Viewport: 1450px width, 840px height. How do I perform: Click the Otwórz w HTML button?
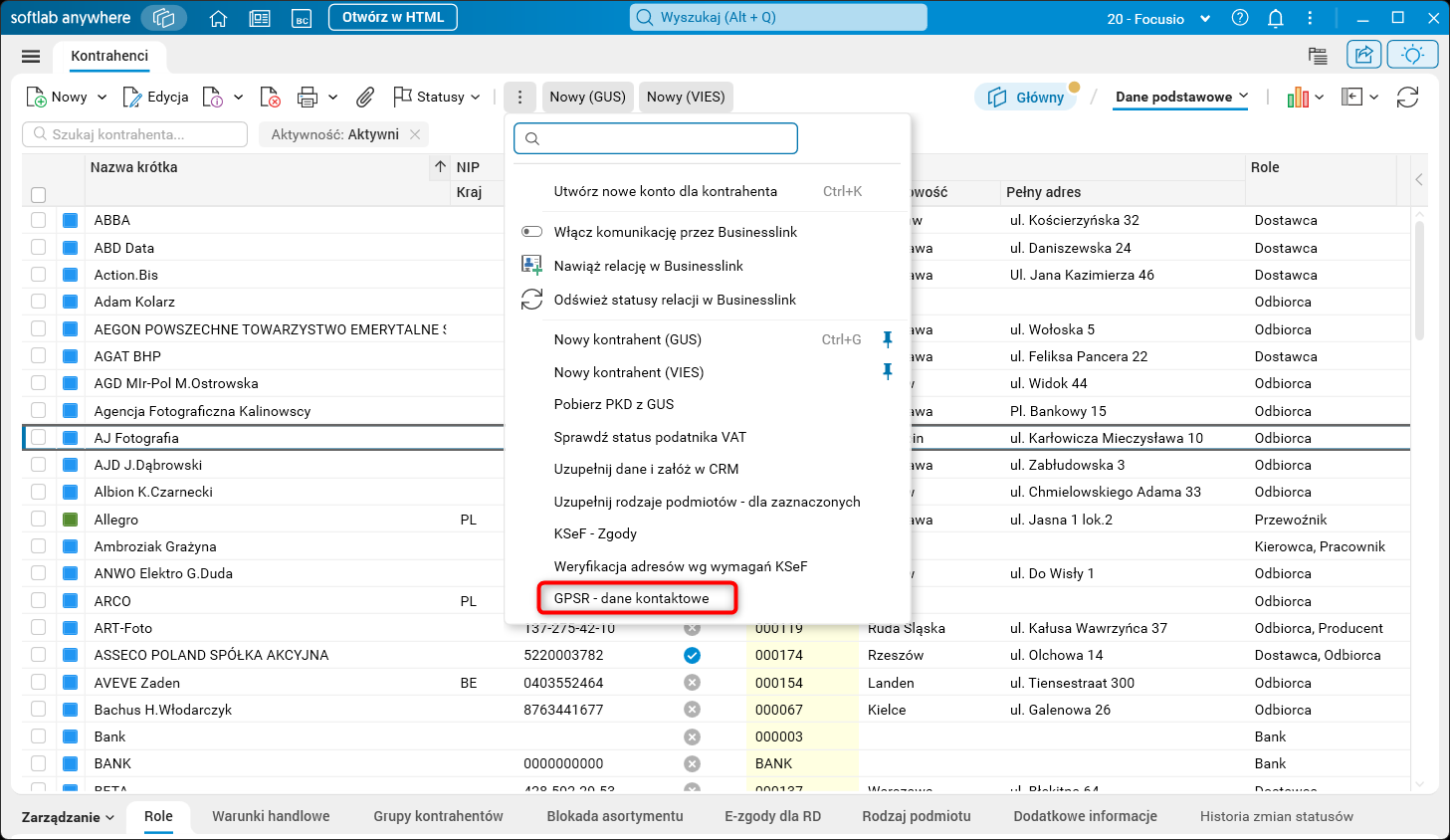(393, 18)
